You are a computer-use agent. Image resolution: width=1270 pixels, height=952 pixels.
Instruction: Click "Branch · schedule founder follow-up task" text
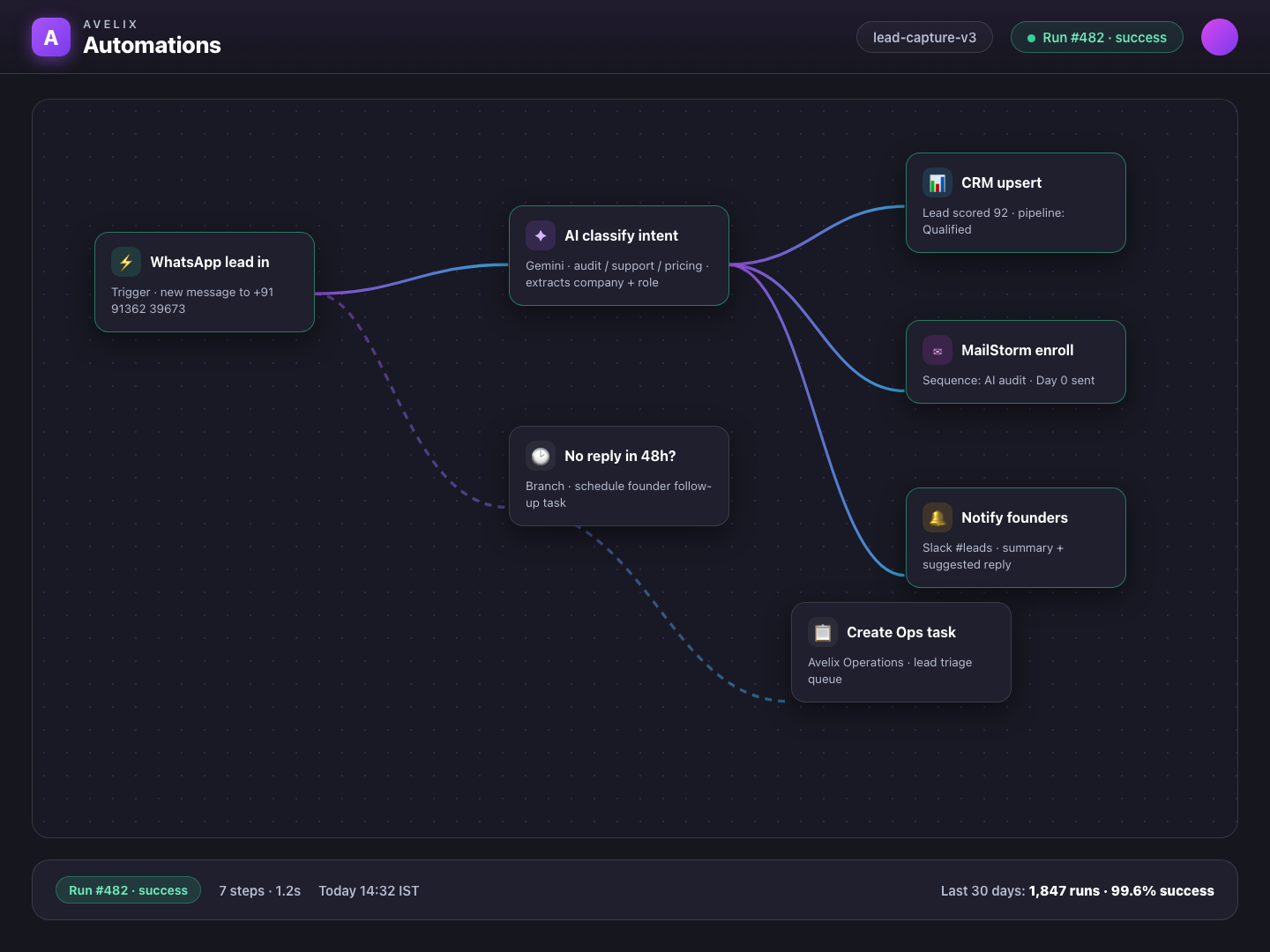point(618,495)
